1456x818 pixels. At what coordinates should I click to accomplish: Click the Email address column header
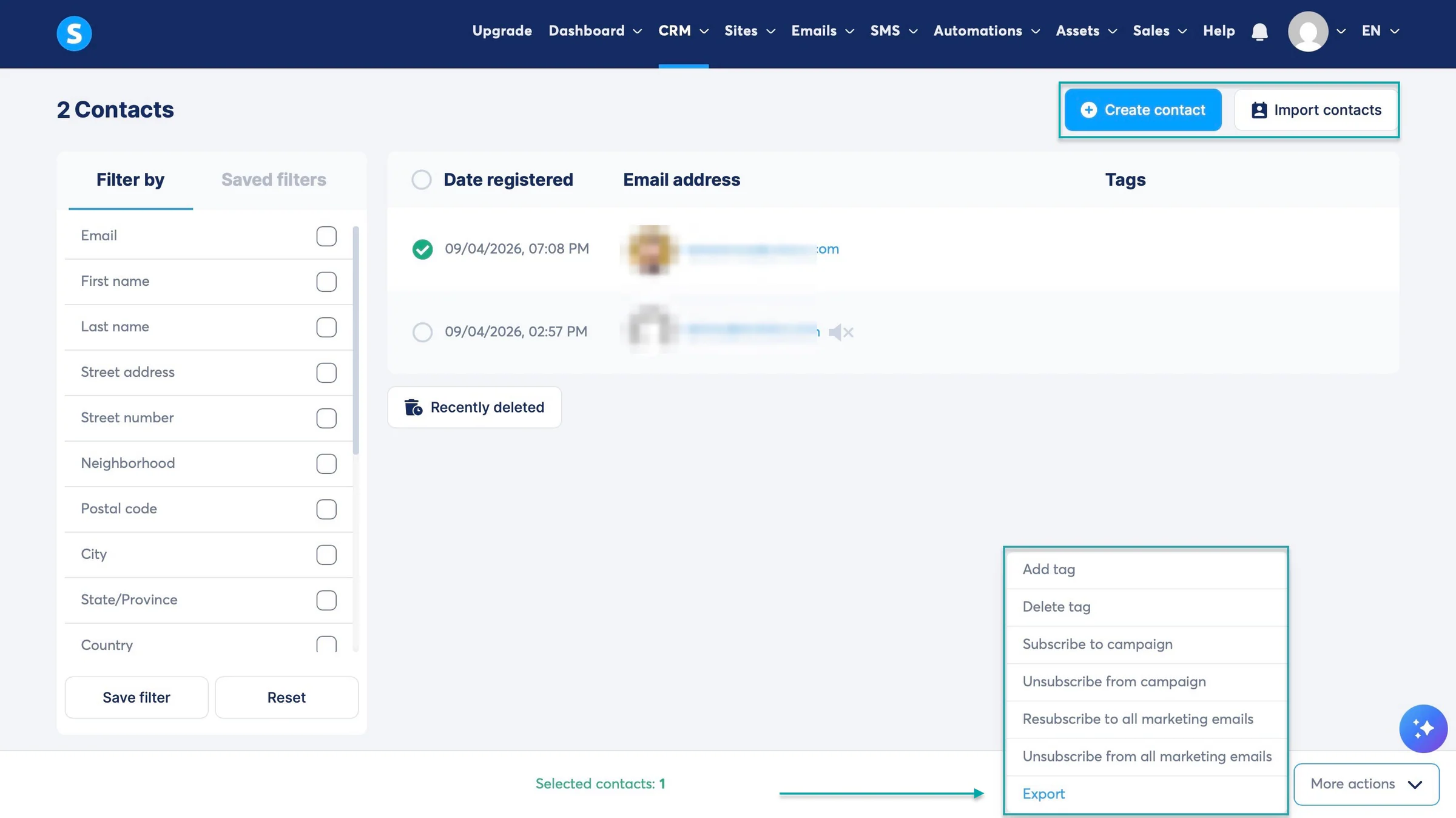tap(681, 180)
